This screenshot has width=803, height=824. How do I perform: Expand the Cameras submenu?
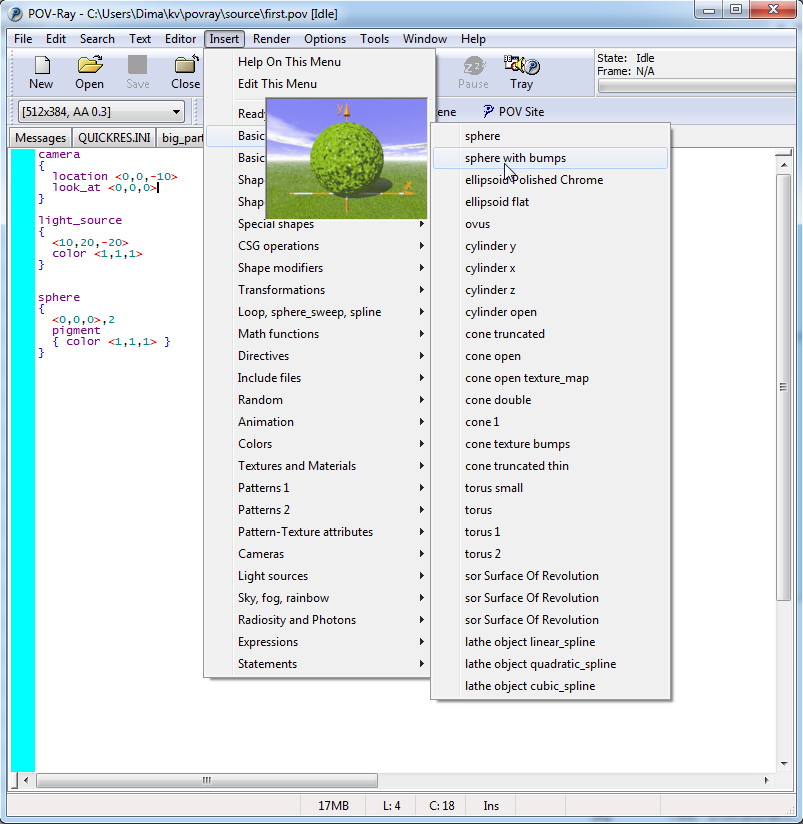tap(318, 554)
